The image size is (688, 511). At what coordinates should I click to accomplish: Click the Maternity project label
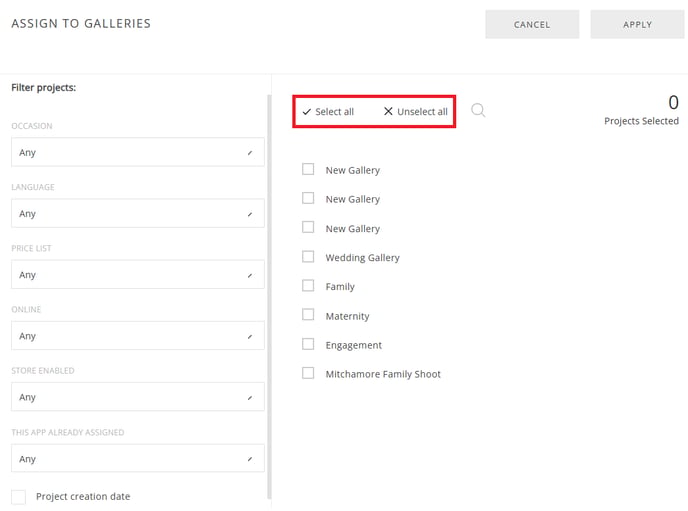click(347, 316)
